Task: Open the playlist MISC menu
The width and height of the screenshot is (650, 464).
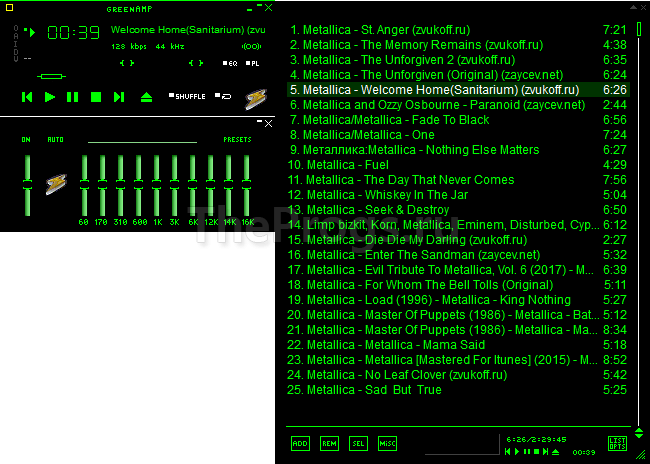Action: click(x=387, y=443)
